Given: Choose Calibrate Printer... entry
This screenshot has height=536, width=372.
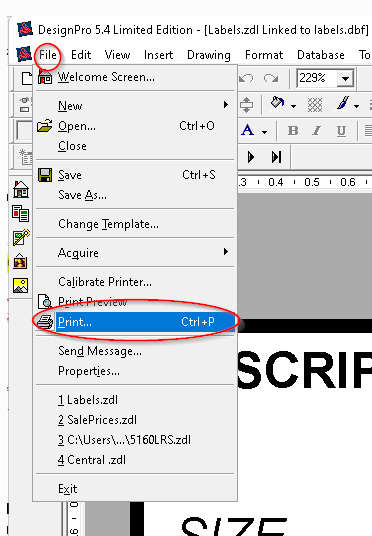Looking at the screenshot, I should point(135,282).
